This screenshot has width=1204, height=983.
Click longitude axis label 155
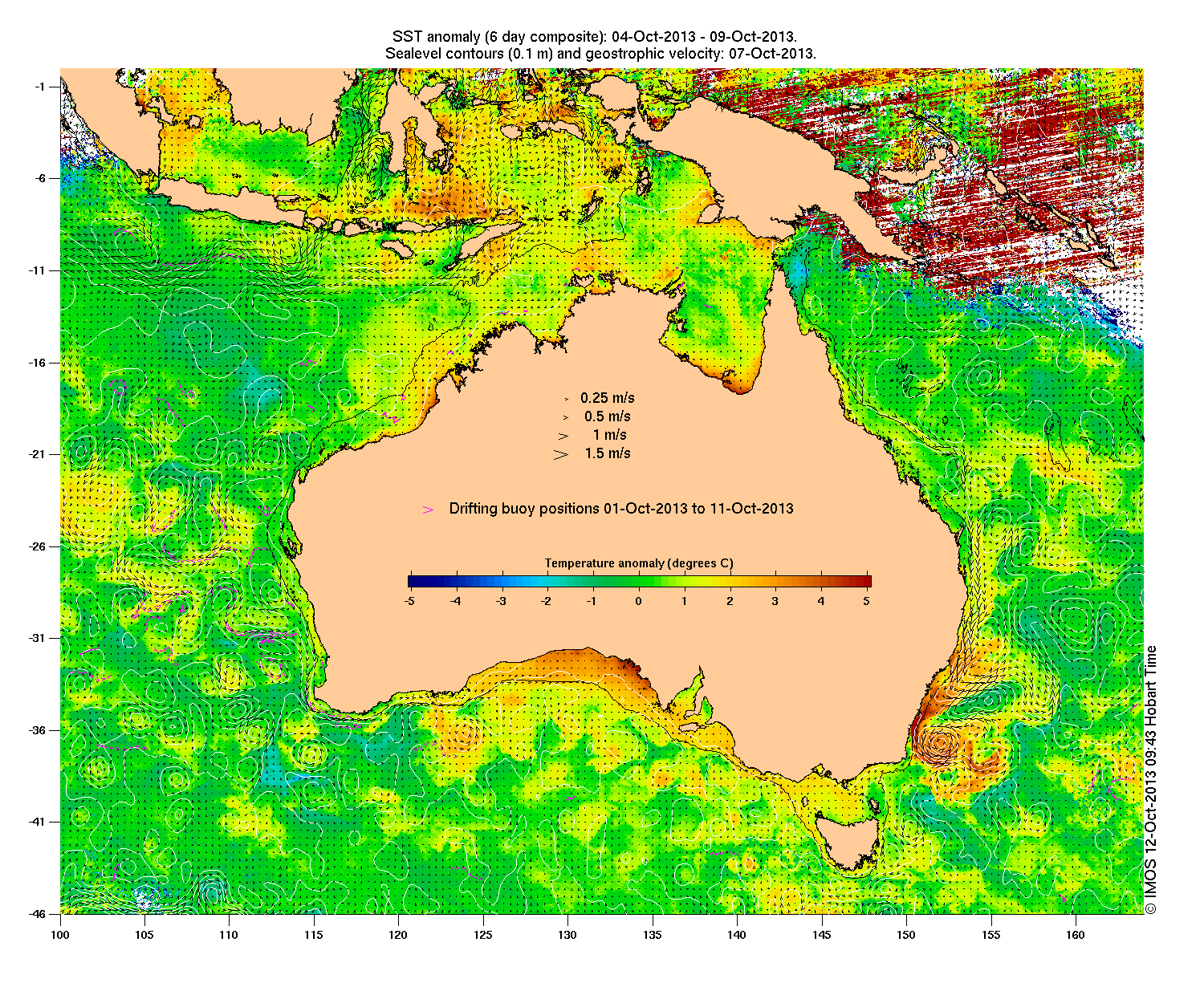pos(990,935)
